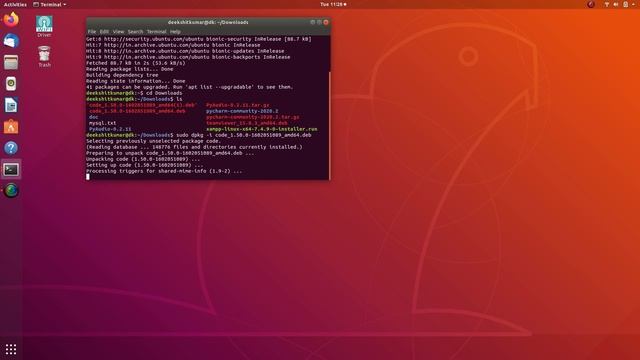Click the green globe dock icon
The width and height of the screenshot is (640, 360).
(11, 191)
